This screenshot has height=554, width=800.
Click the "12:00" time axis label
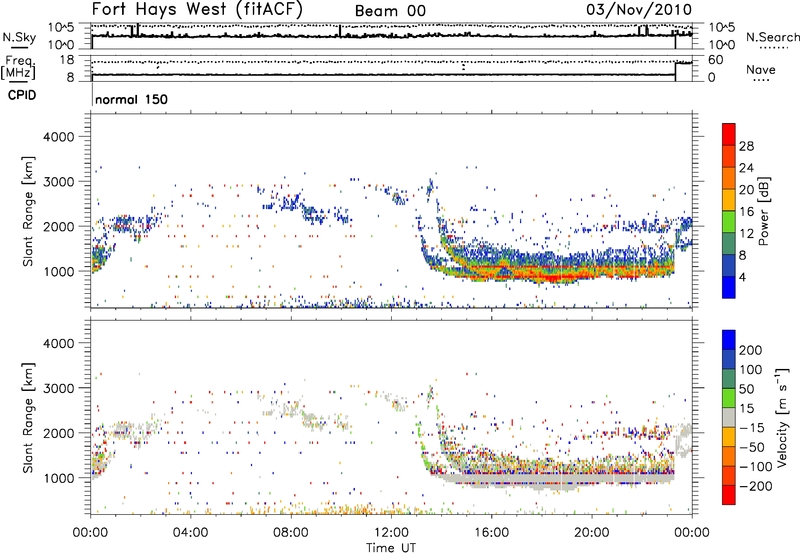[x=391, y=533]
